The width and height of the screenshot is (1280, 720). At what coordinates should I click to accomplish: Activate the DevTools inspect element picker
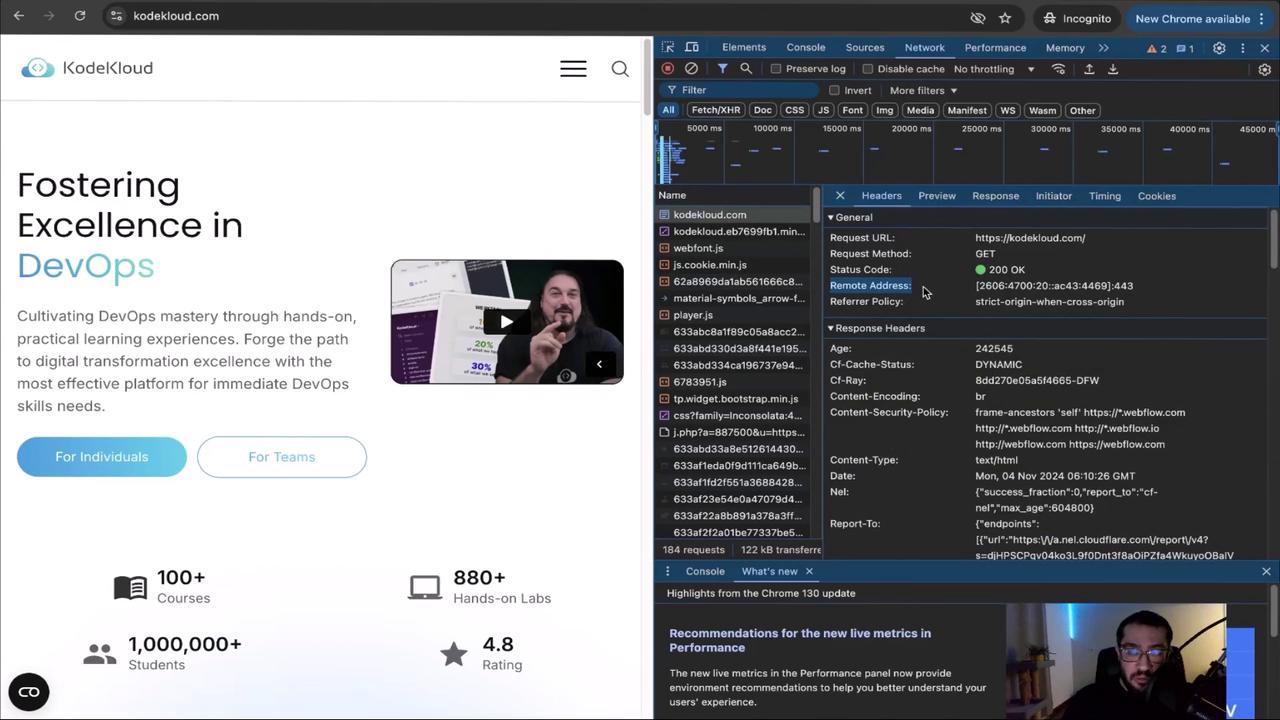tap(668, 48)
